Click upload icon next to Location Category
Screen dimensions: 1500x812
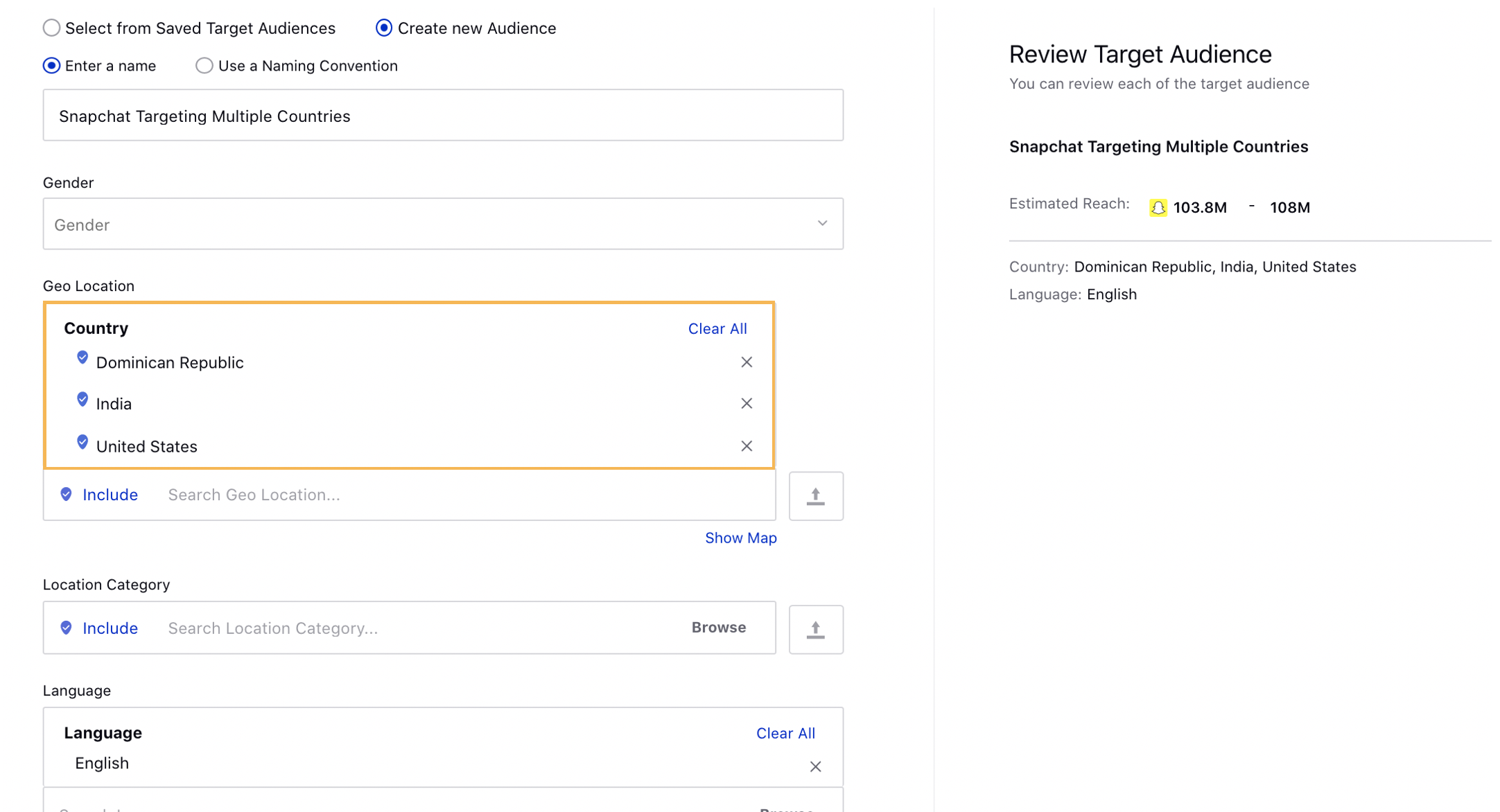coord(816,629)
